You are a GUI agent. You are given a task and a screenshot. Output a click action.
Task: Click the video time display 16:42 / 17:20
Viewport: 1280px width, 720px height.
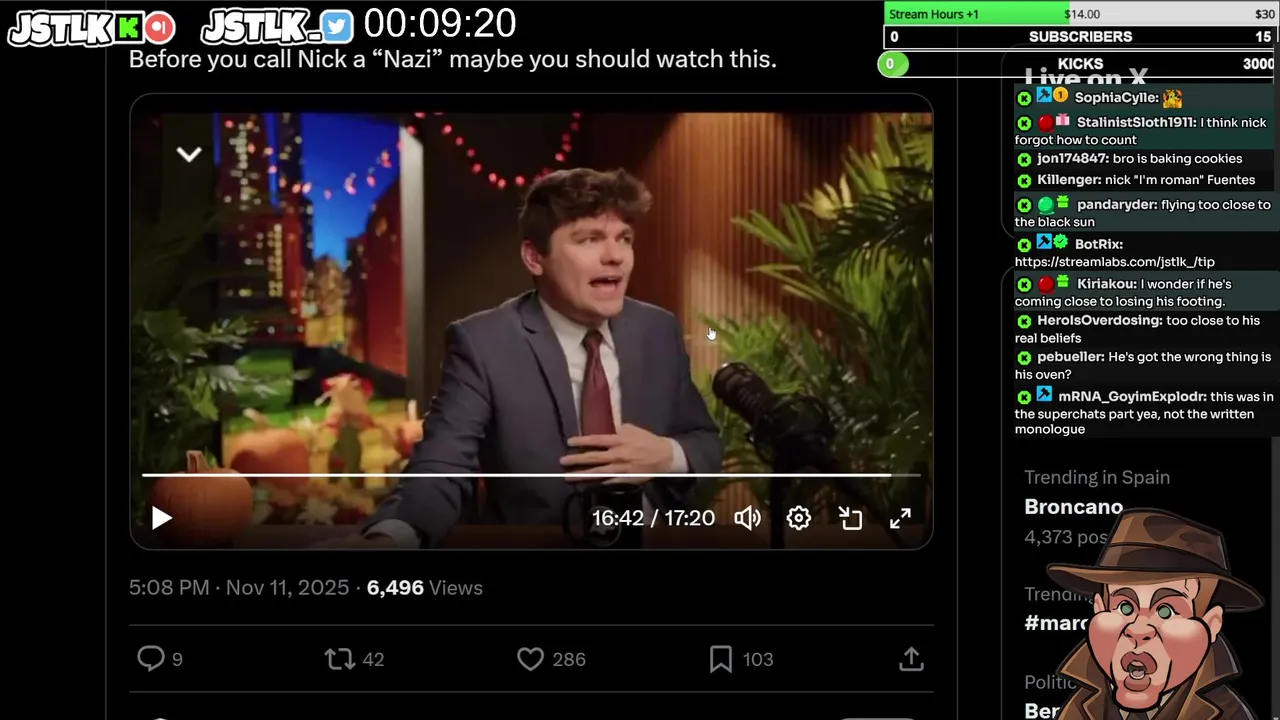click(x=653, y=518)
